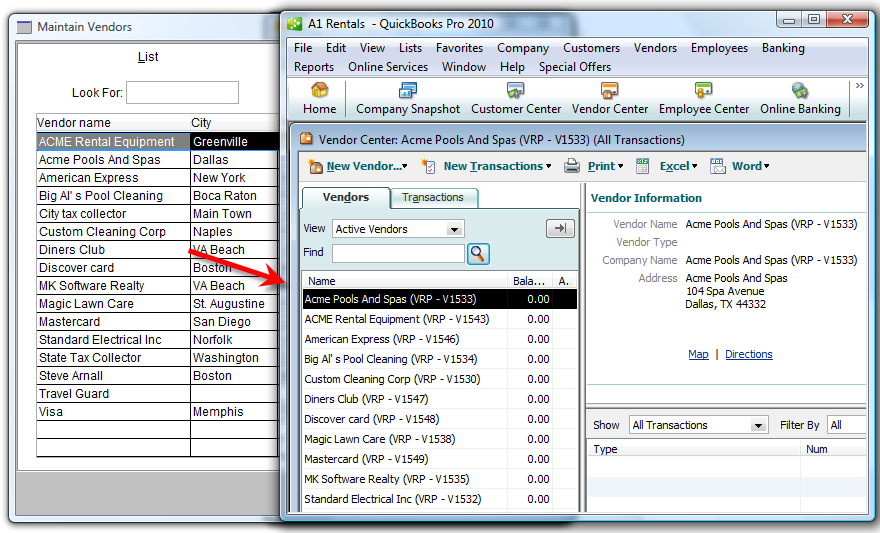This screenshot has width=880, height=533.
Task: Select Diners Club (VRP - V1547) row
Action: coord(439,399)
